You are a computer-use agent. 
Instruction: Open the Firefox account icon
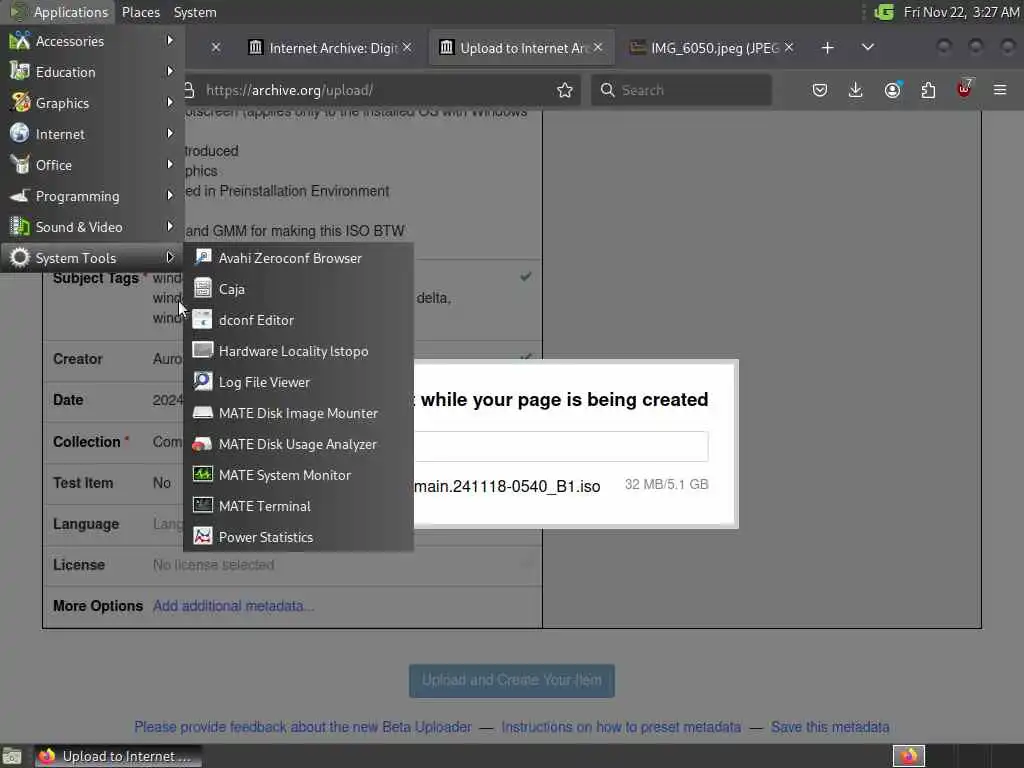click(892, 90)
